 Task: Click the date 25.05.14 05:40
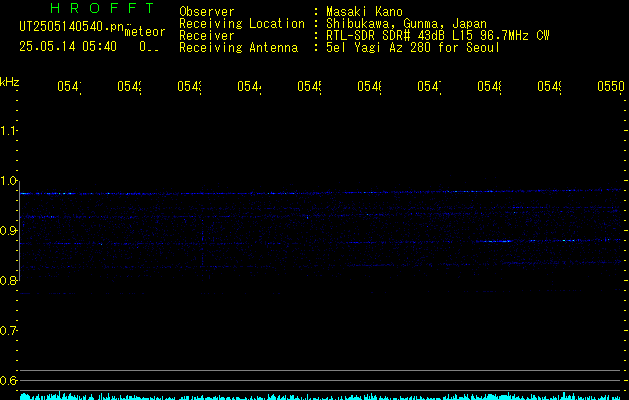(68, 47)
